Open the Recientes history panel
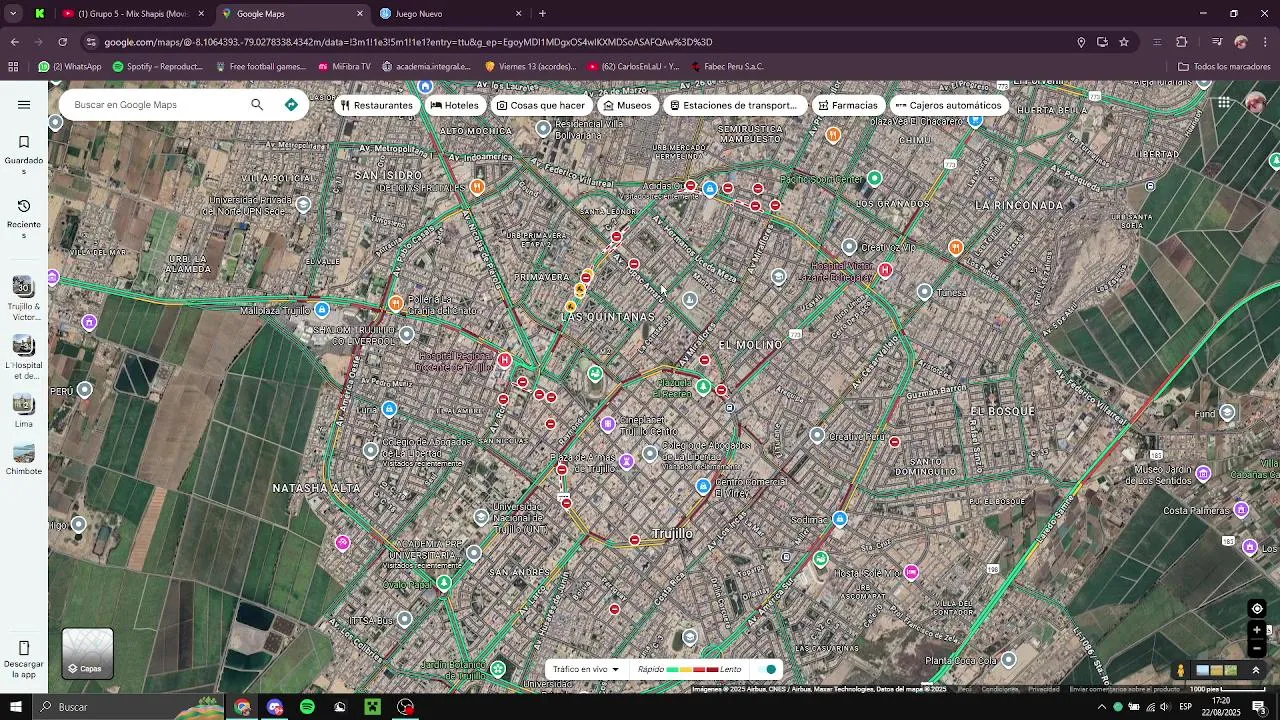1280x720 pixels. (x=24, y=216)
